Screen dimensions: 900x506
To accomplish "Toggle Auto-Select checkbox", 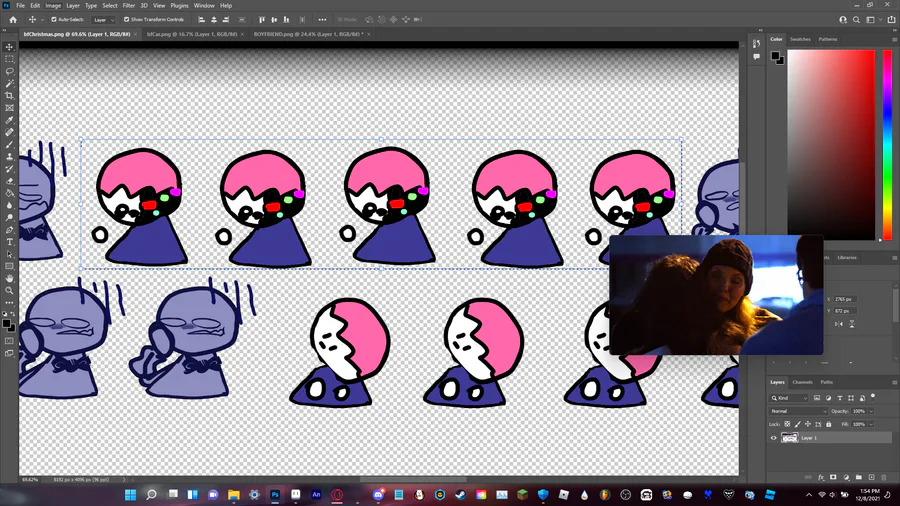I will point(54,20).
